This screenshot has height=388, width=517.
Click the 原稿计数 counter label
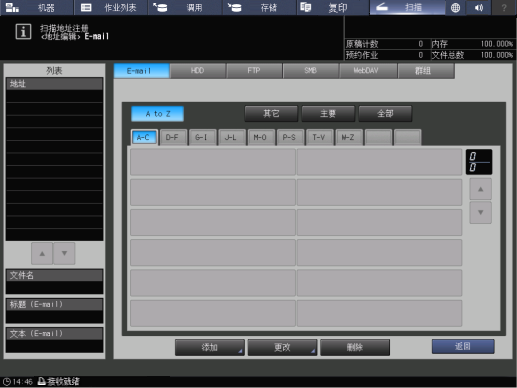pyautogui.click(x=362, y=44)
